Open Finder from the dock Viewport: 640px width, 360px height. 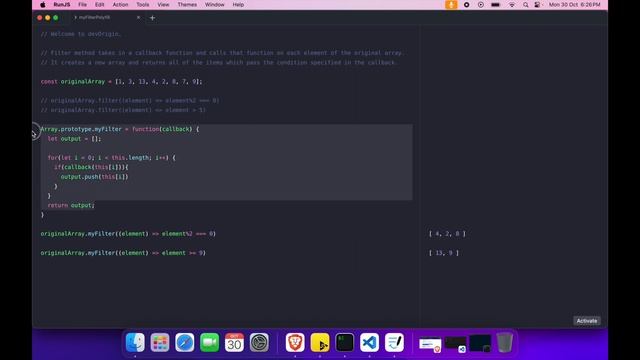135,342
